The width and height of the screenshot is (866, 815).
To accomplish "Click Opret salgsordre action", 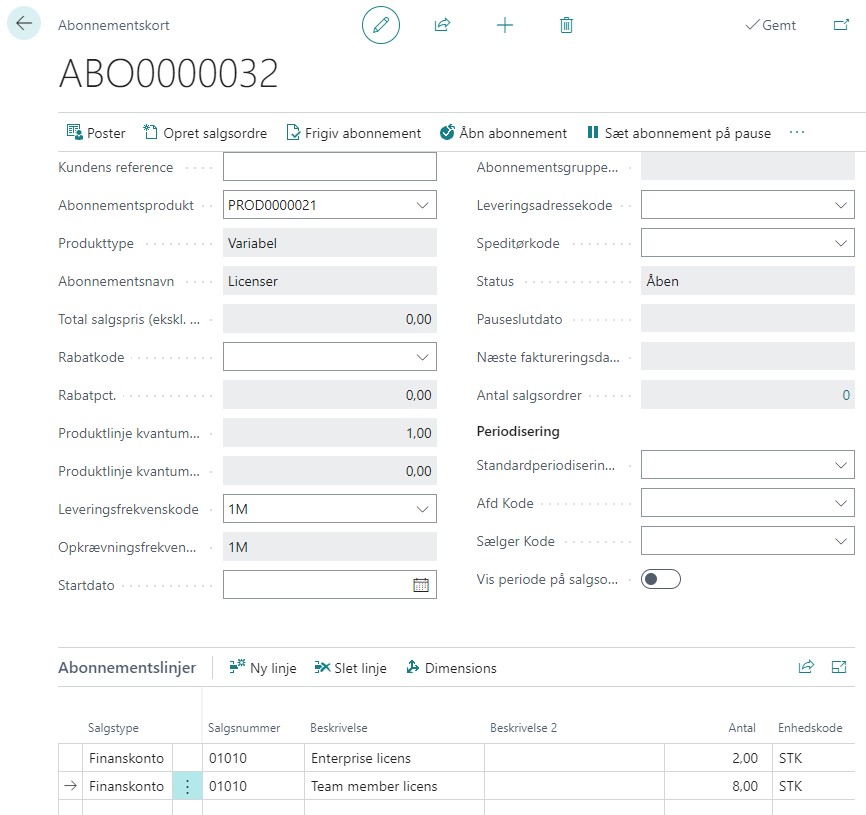I will point(205,133).
